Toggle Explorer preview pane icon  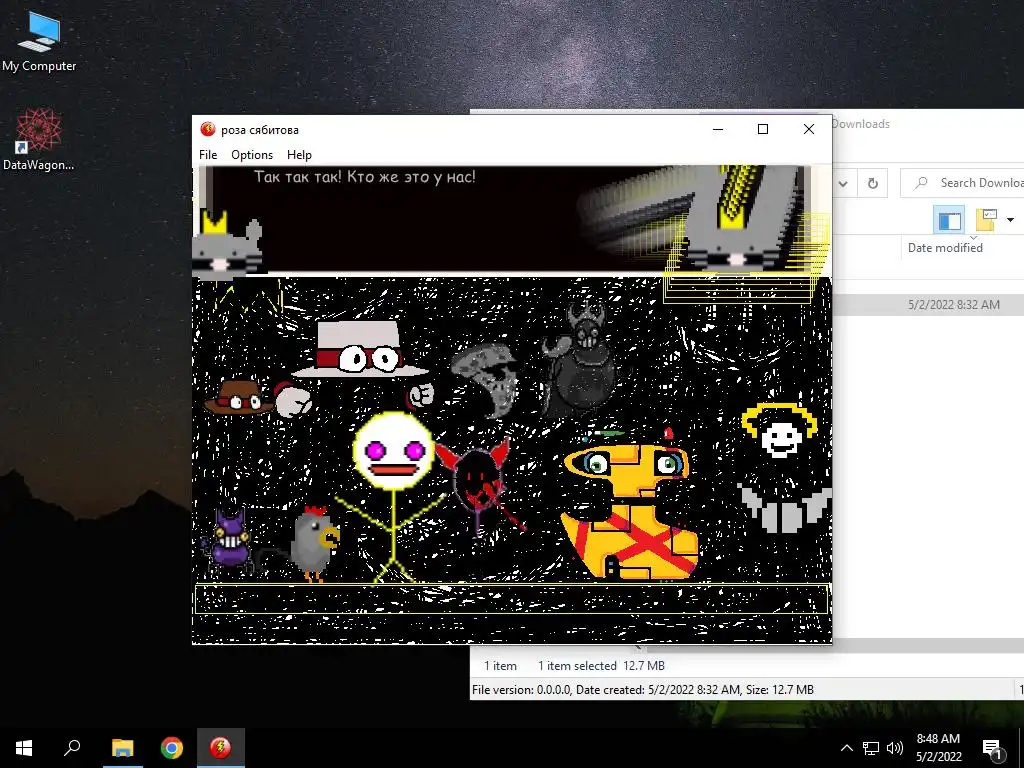coord(950,219)
